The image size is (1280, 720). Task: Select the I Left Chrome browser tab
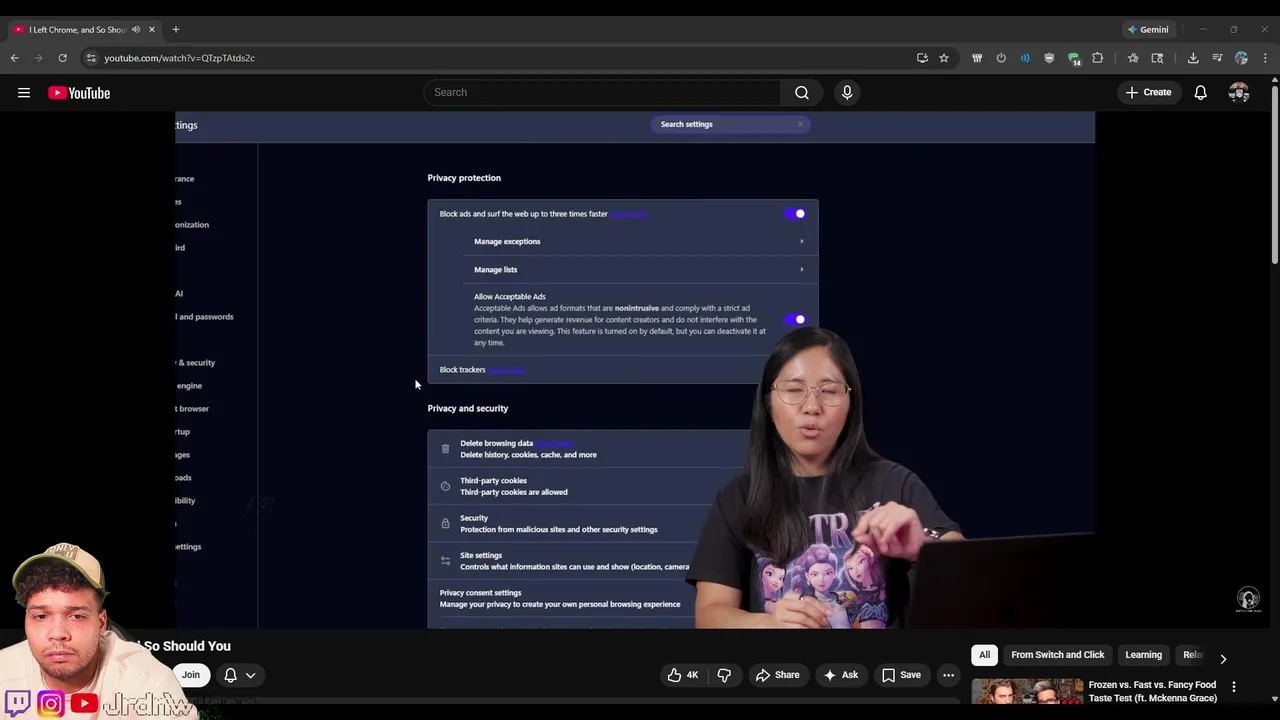click(x=85, y=29)
